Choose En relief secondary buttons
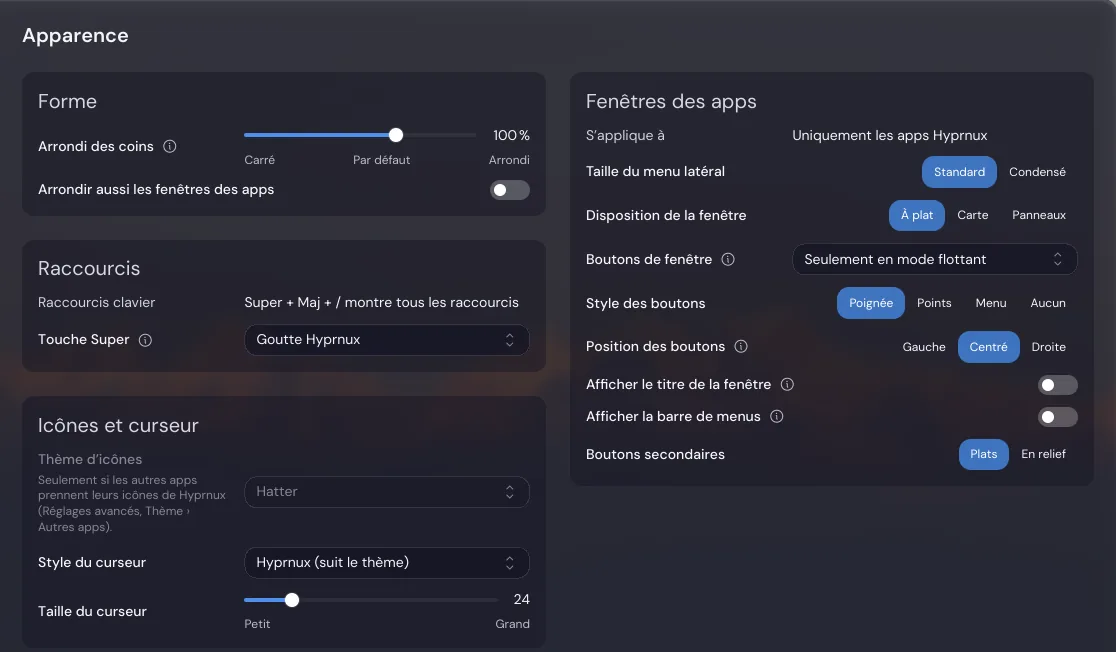Image resolution: width=1116 pixels, height=652 pixels. 1043,454
